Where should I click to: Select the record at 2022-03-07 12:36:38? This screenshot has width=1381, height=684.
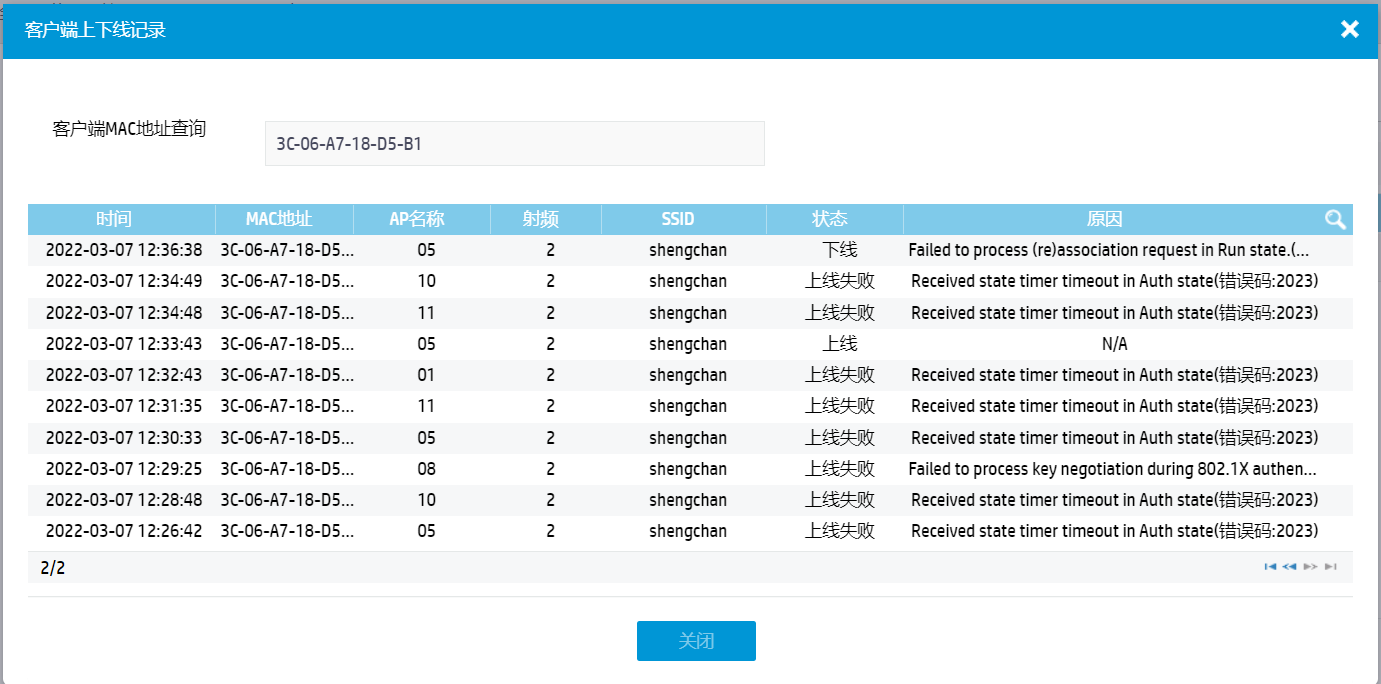coord(690,250)
